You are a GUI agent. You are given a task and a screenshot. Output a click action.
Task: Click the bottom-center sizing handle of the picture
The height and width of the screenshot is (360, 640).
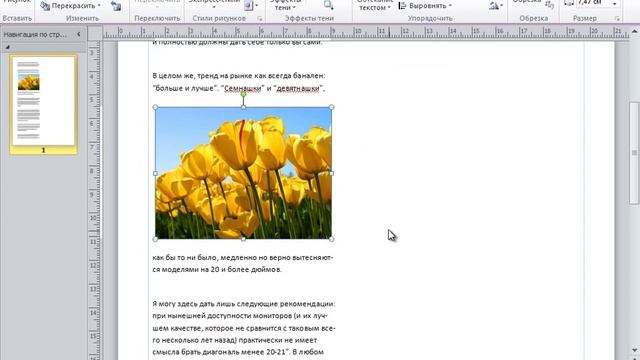pos(243,239)
